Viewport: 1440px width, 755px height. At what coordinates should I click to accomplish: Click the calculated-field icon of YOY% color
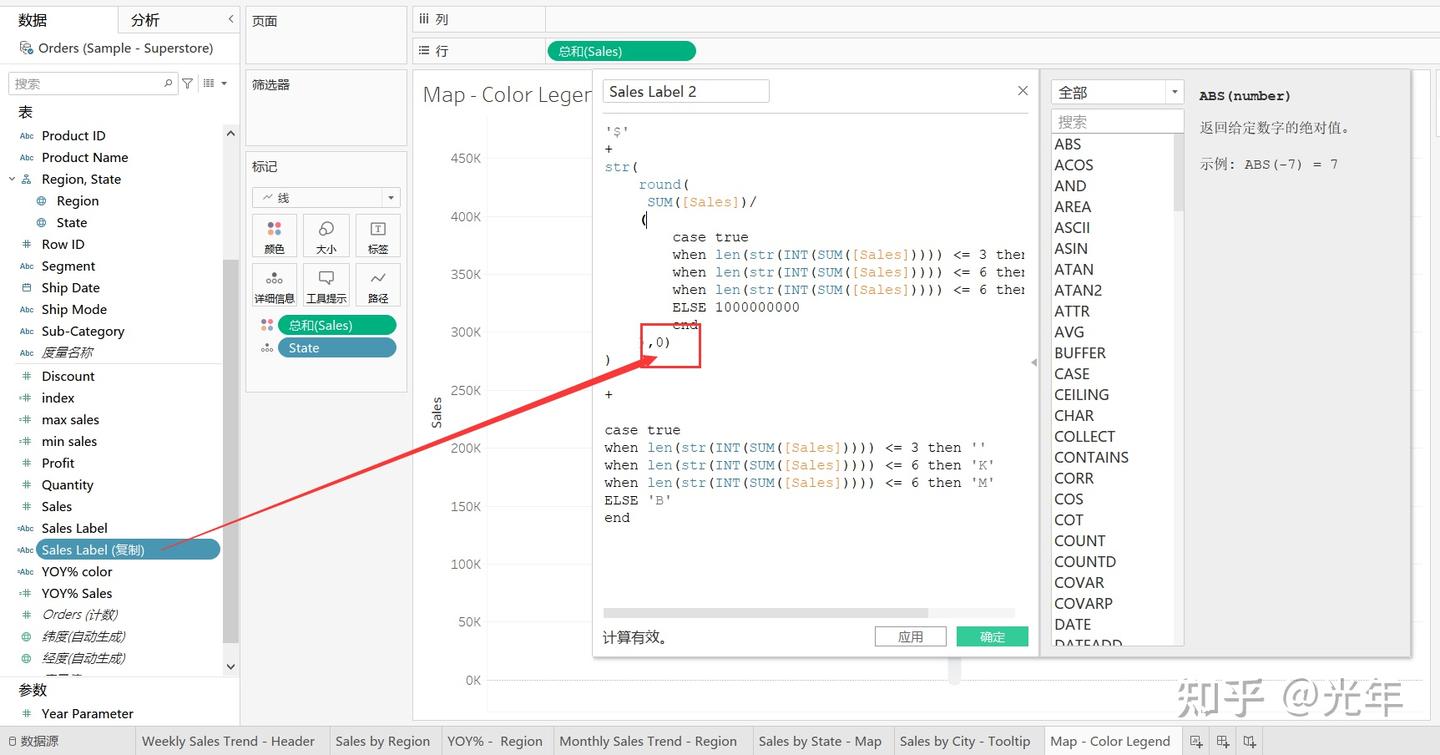(26, 572)
